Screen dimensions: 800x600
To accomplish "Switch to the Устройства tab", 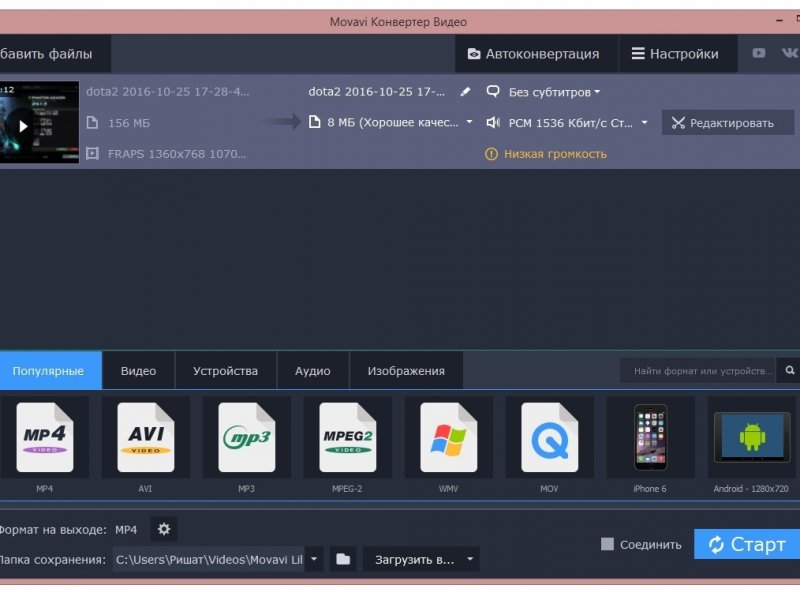I will (225, 370).
